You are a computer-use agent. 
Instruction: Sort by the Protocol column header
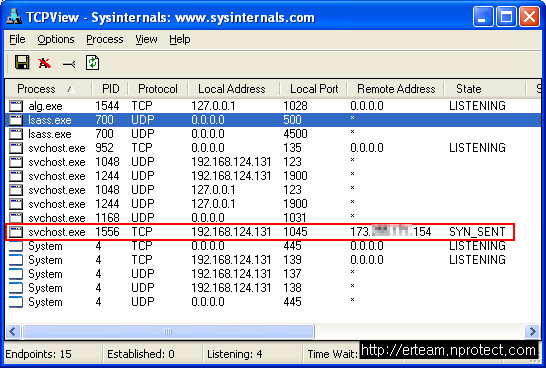pyautogui.click(x=158, y=89)
